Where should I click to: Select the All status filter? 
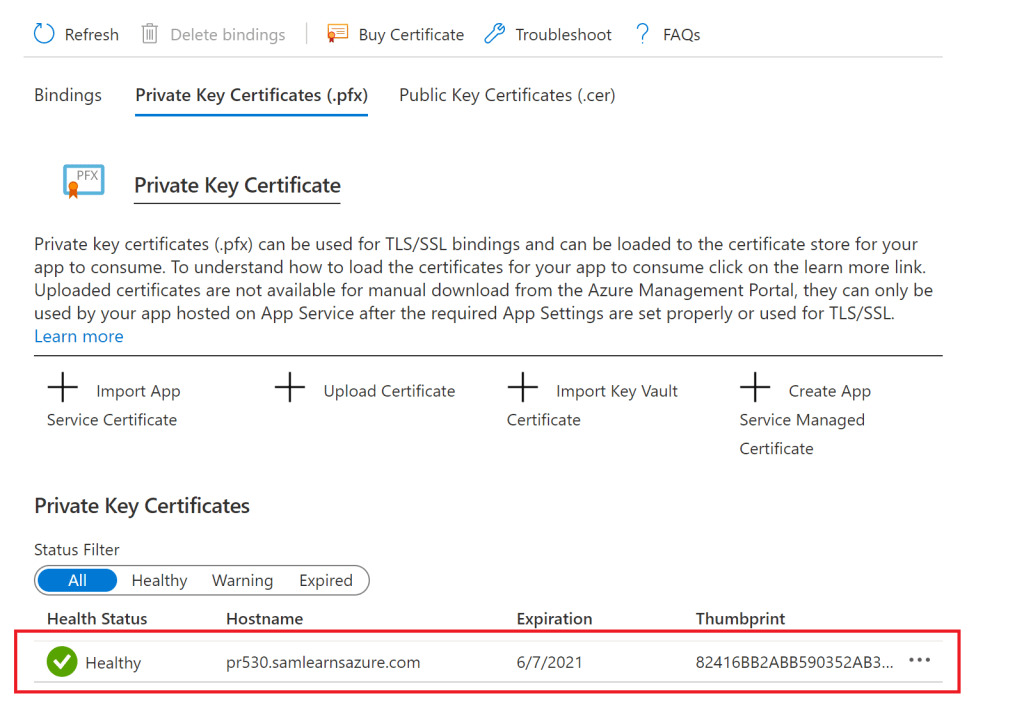point(77,580)
